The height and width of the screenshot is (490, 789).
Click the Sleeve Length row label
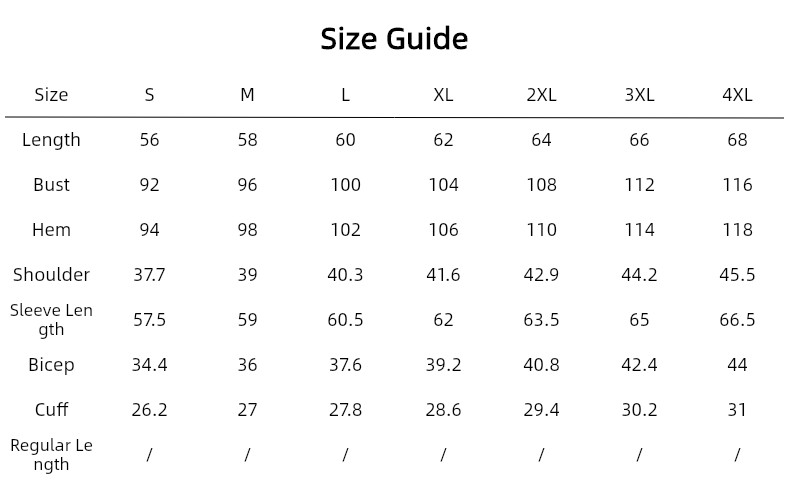coord(51,320)
